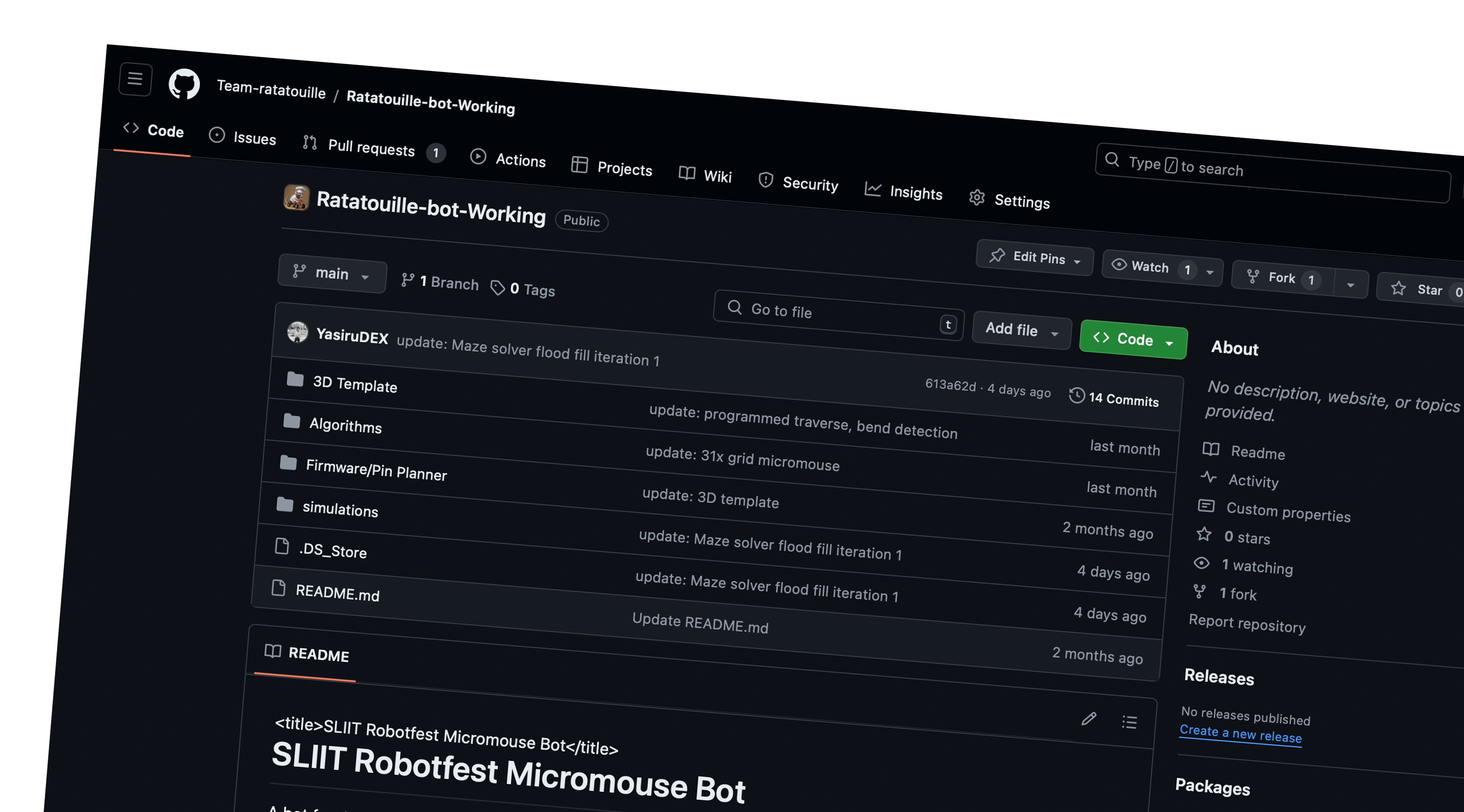The width and height of the screenshot is (1464, 812).
Task: Open the simulations folder
Action: point(341,509)
